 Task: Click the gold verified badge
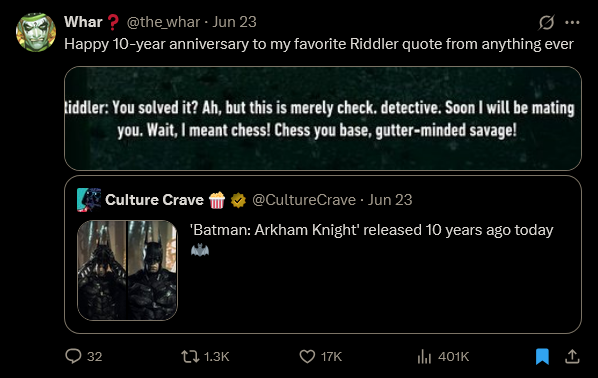[238, 200]
